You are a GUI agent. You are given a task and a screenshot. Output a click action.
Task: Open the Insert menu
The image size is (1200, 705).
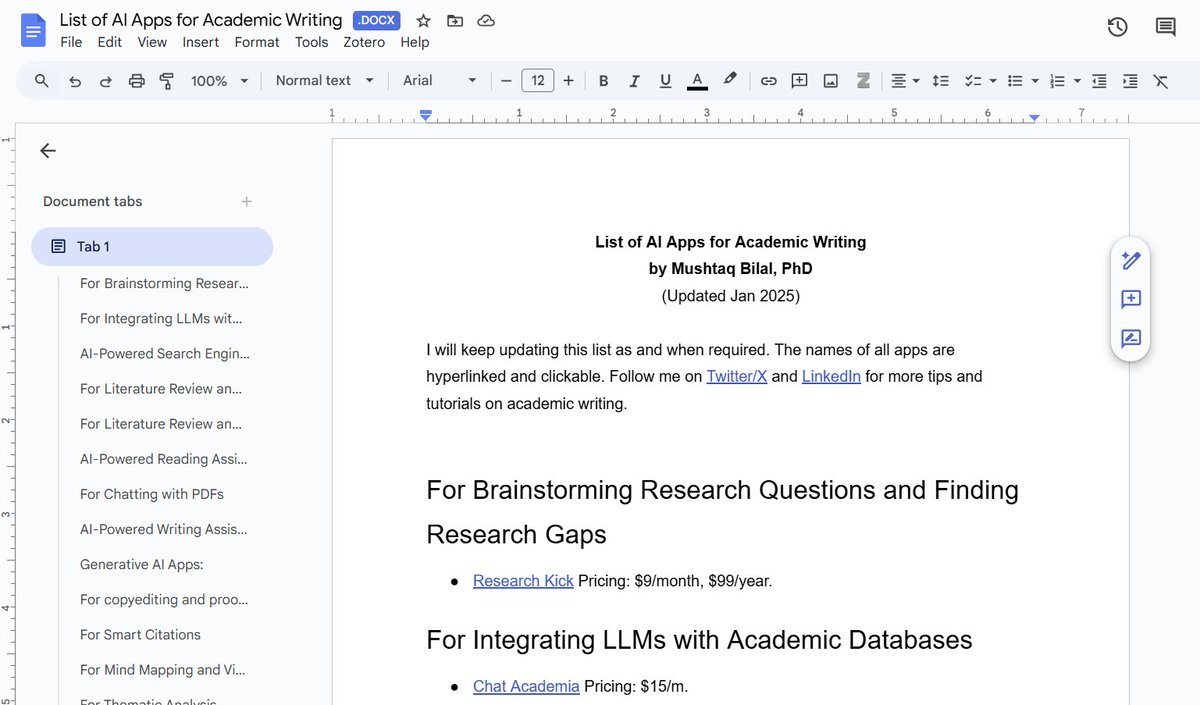tap(201, 42)
